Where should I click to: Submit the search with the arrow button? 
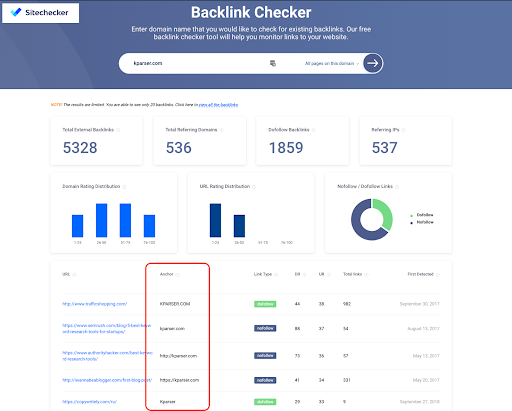373,63
